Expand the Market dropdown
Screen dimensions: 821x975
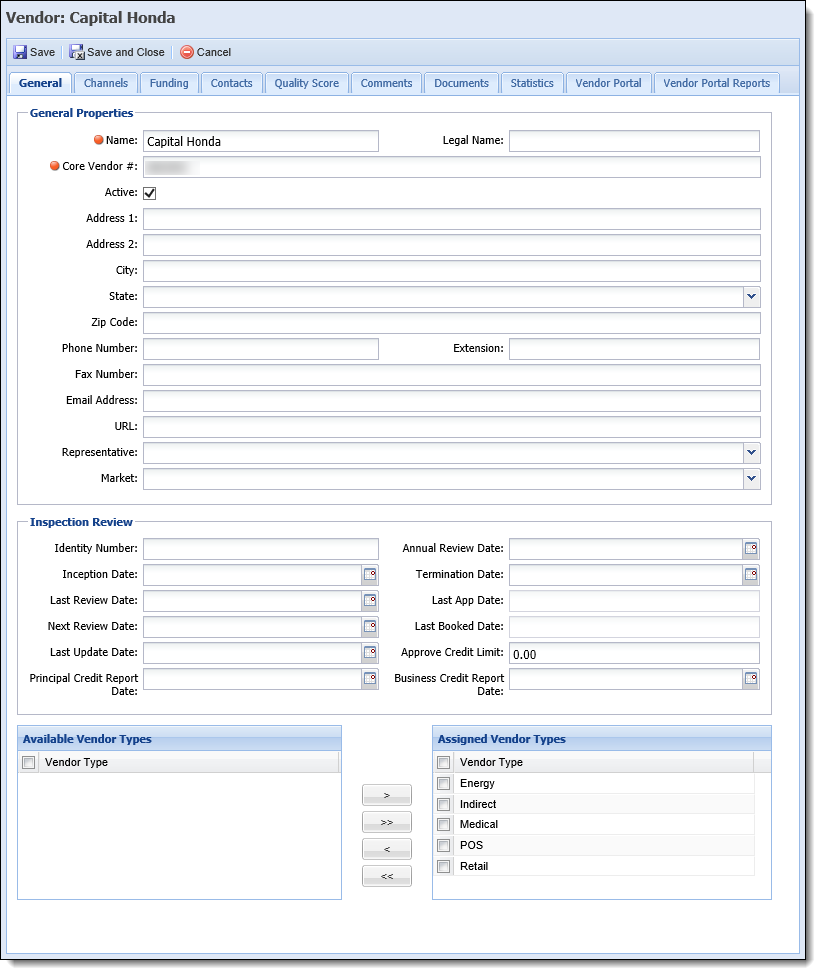point(751,479)
